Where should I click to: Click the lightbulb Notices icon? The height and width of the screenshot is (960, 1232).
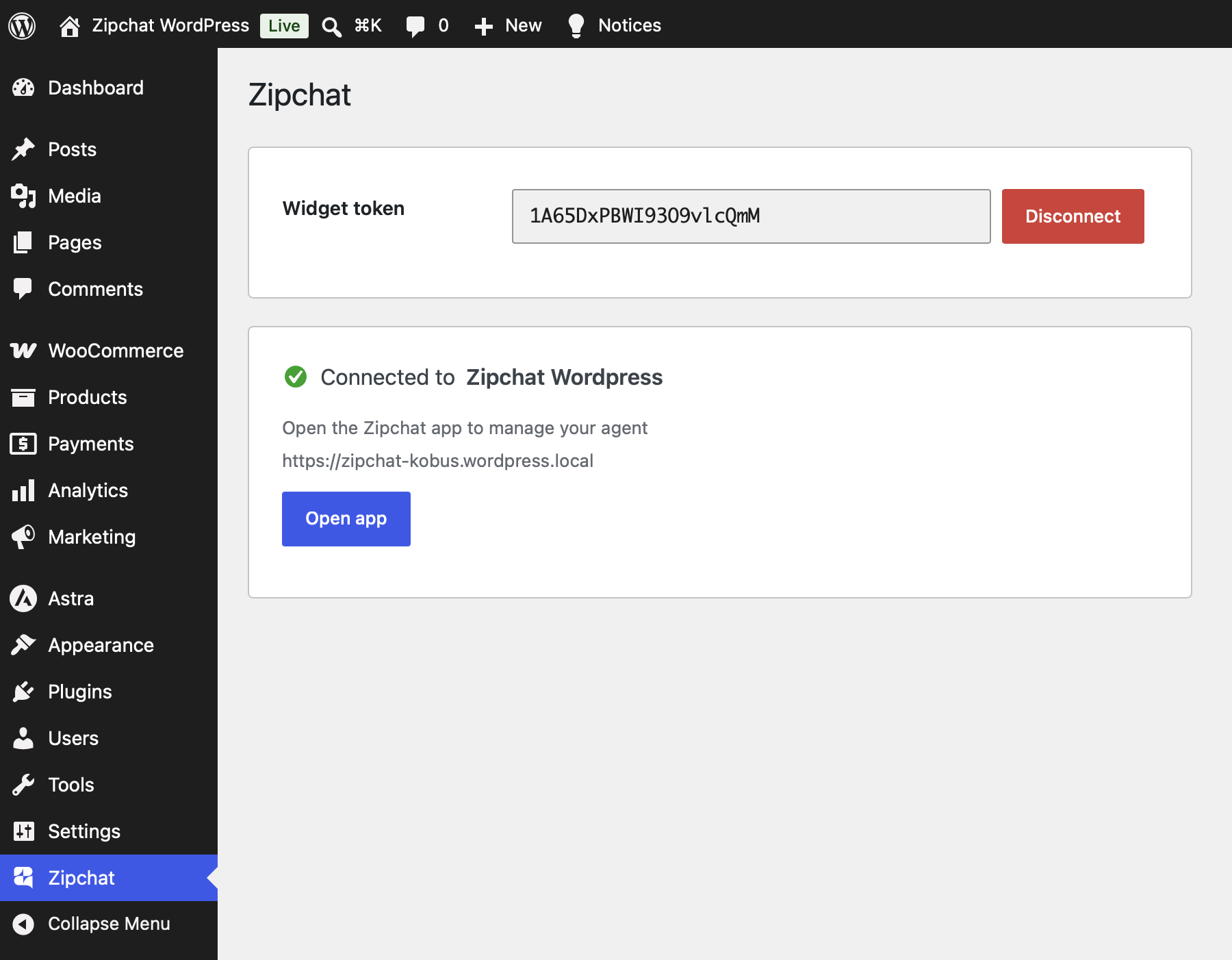tap(576, 26)
